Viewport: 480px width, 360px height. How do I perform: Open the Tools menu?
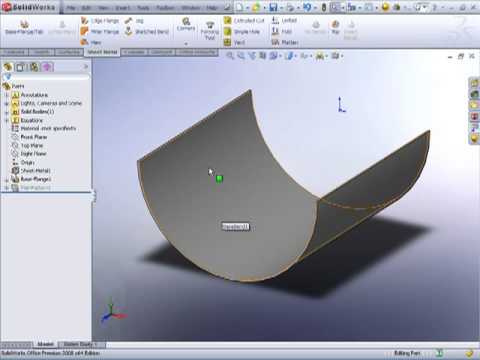coord(143,7)
